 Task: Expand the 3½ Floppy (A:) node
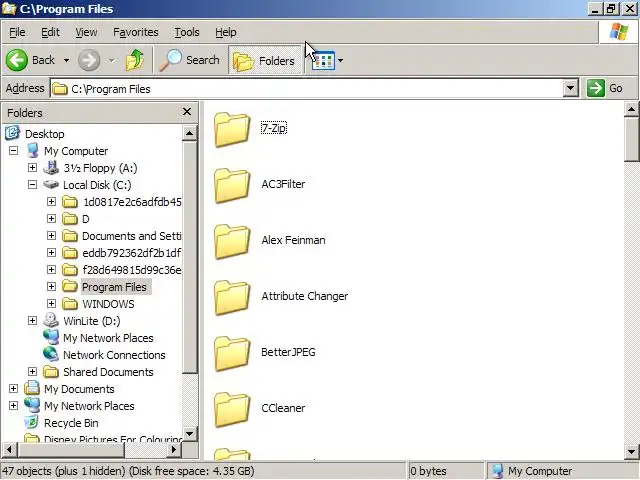[33, 168]
